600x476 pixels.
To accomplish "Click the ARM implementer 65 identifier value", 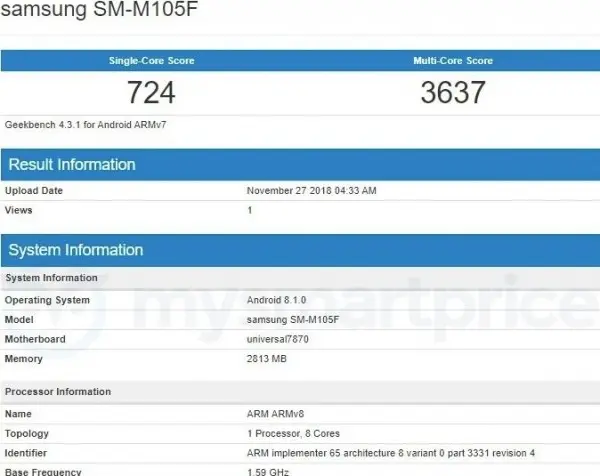I will click(x=391, y=453).
